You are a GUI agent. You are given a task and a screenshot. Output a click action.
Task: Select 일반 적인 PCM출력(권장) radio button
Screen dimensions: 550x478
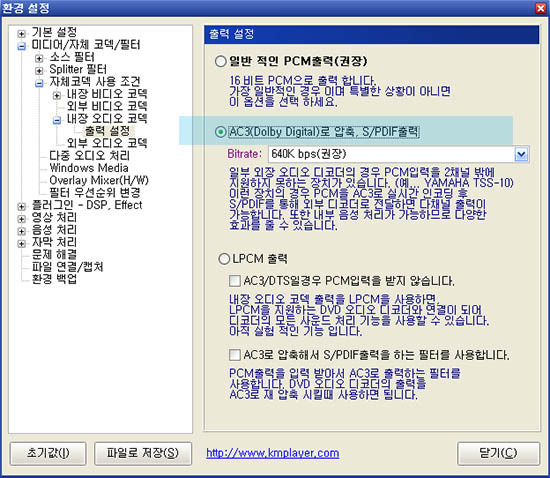(220, 61)
